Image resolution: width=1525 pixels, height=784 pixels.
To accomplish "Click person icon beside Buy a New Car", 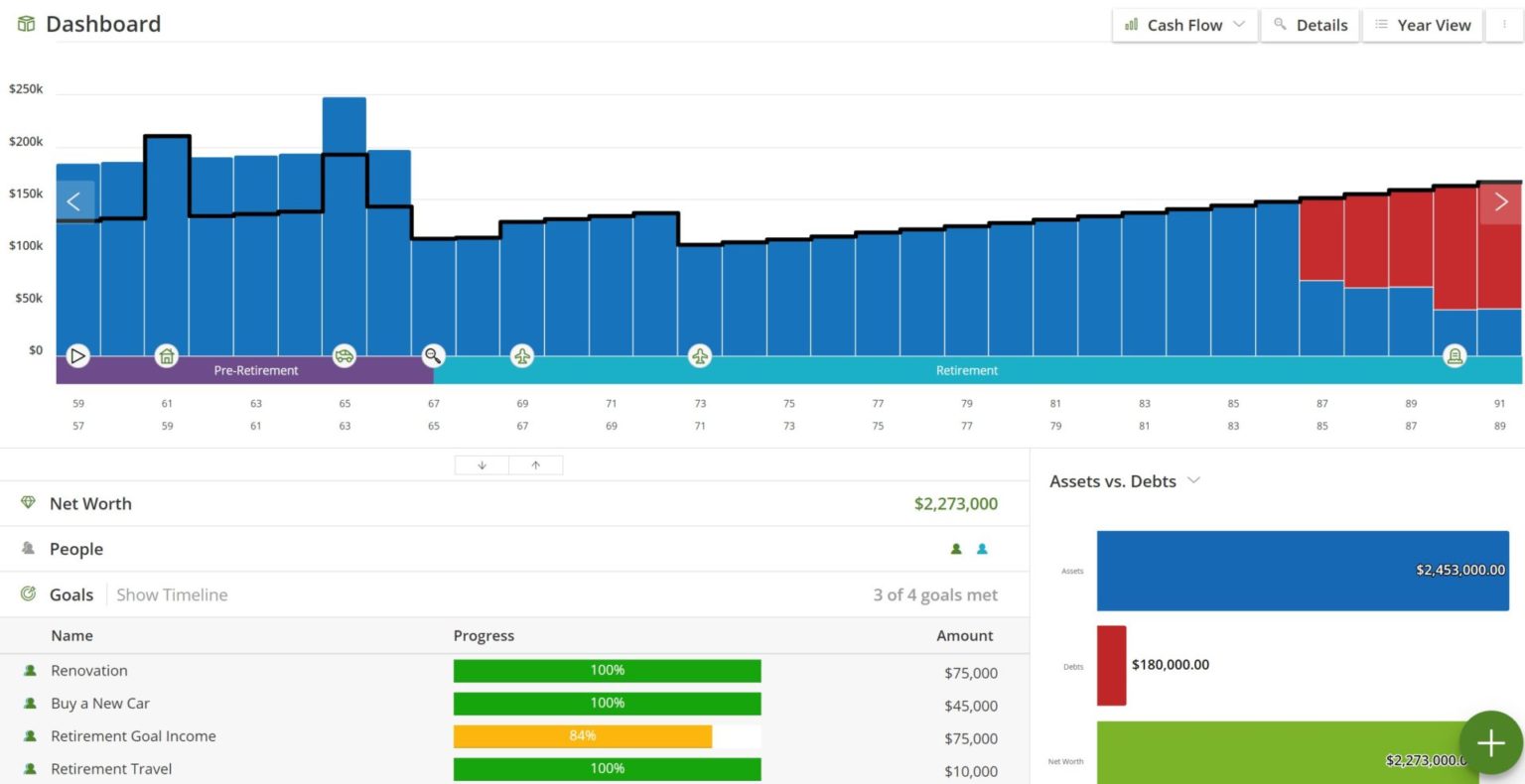I will (x=30, y=704).
